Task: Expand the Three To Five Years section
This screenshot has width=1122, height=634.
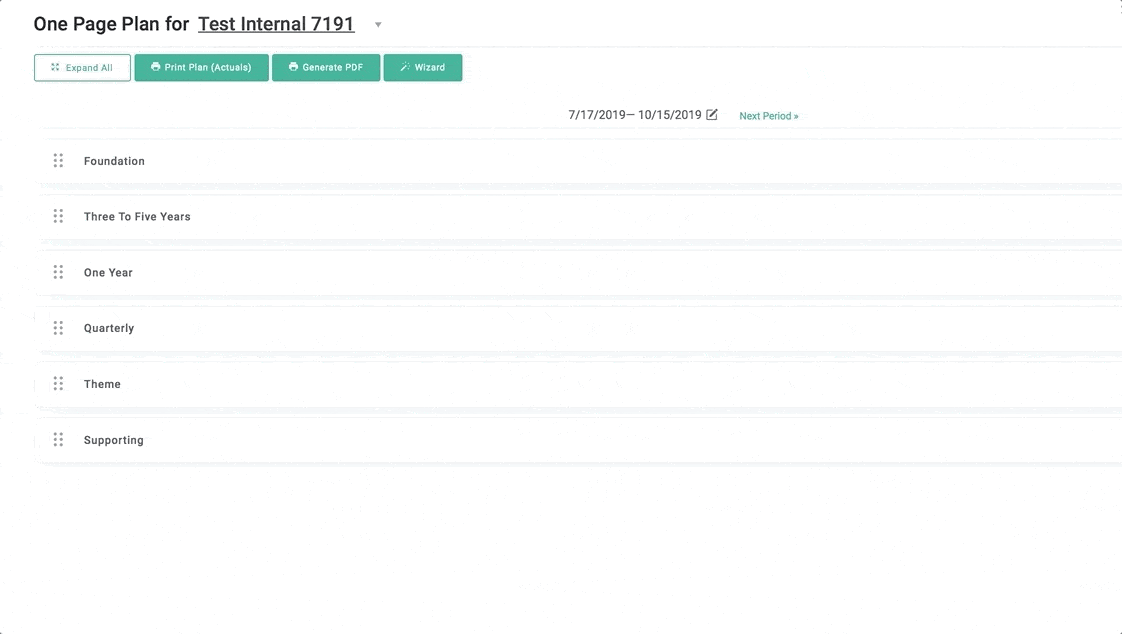Action: coord(137,217)
